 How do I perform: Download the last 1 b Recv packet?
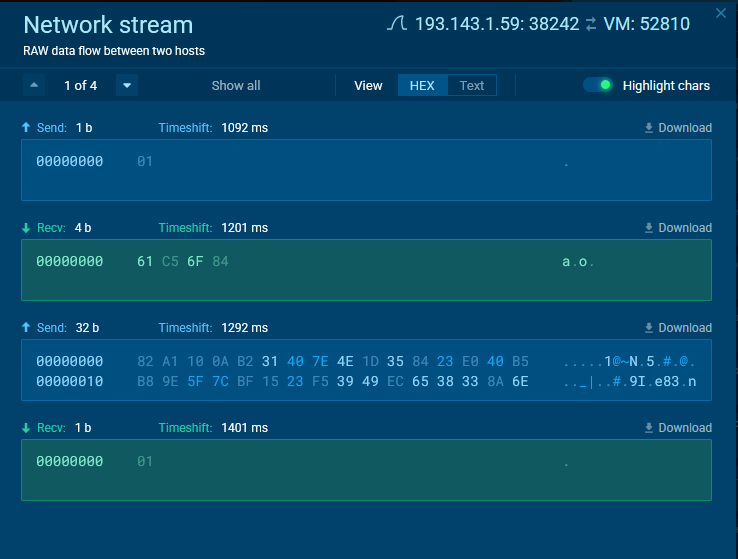pos(677,428)
